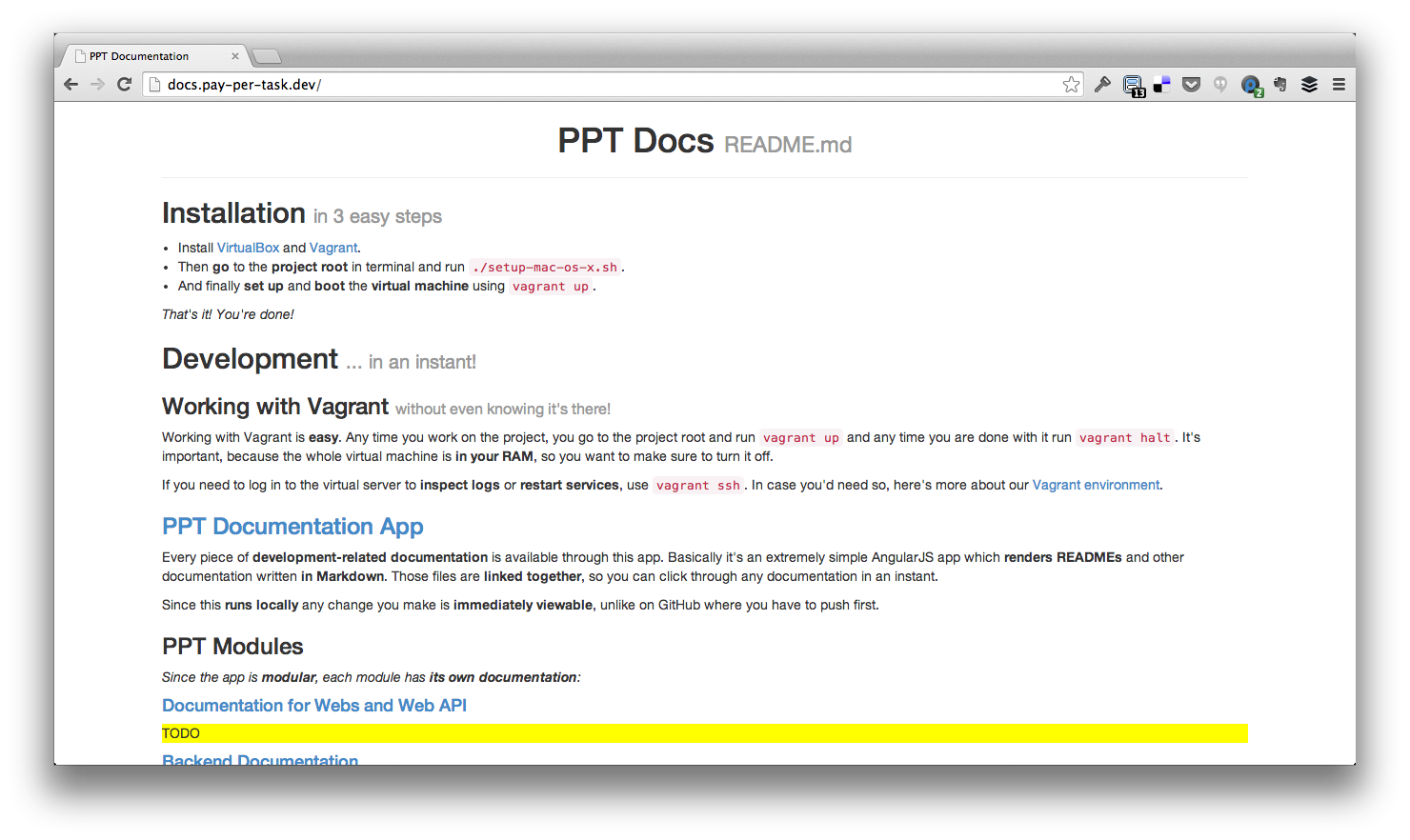Click the page icon in the address bar
This screenshot has width=1410, height=840.
pyautogui.click(x=155, y=85)
